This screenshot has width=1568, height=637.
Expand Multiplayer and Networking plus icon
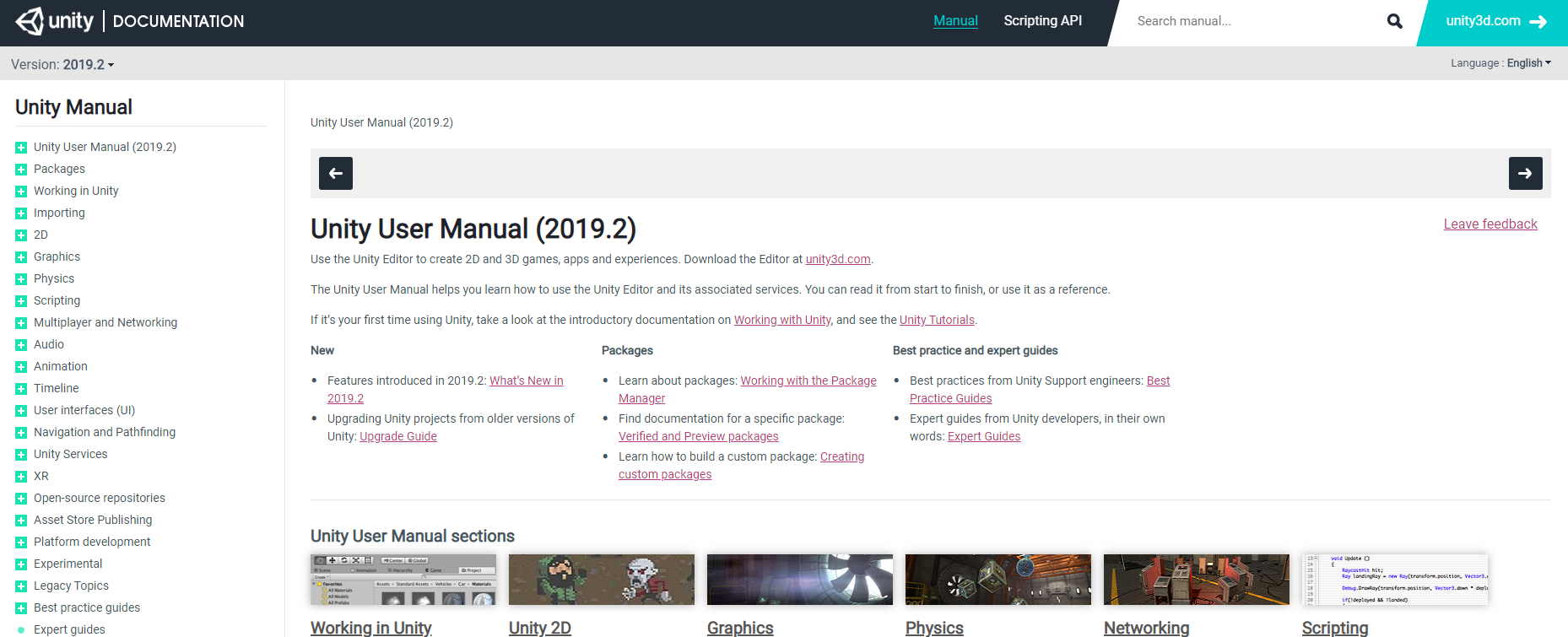pyautogui.click(x=21, y=323)
